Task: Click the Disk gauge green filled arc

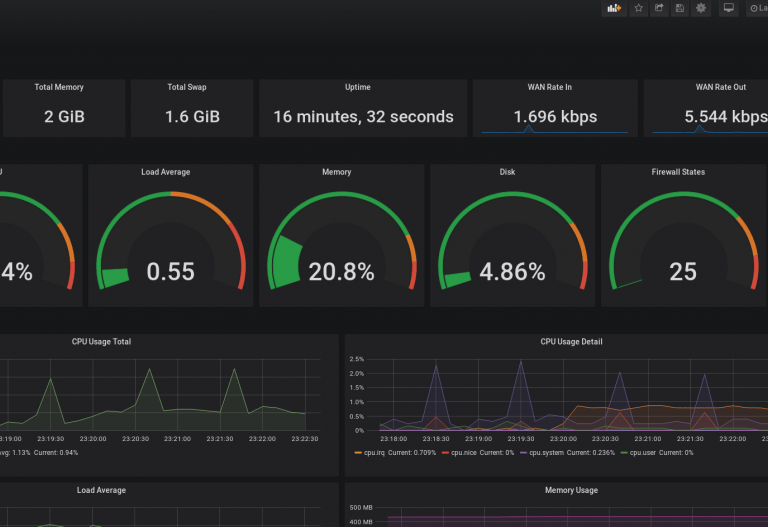Action: coord(458,280)
